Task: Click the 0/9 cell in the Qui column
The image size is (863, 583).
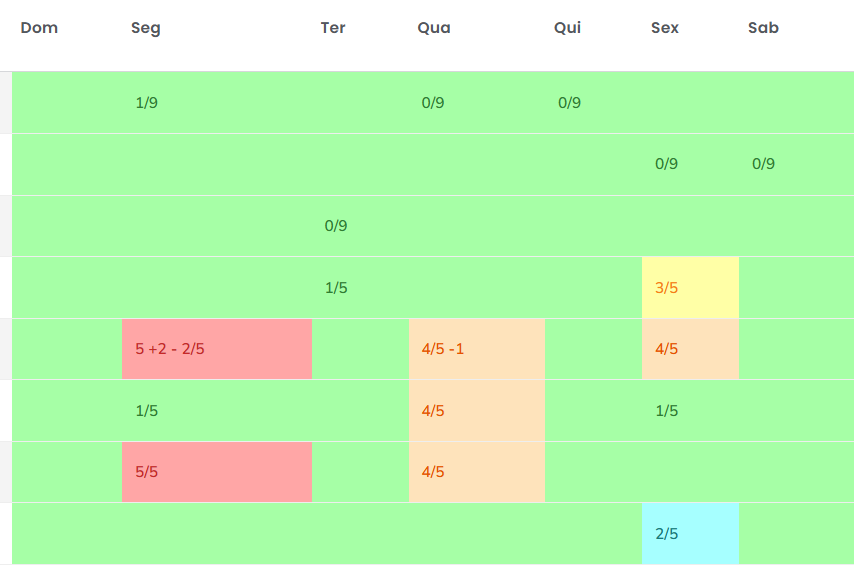Action: click(570, 102)
